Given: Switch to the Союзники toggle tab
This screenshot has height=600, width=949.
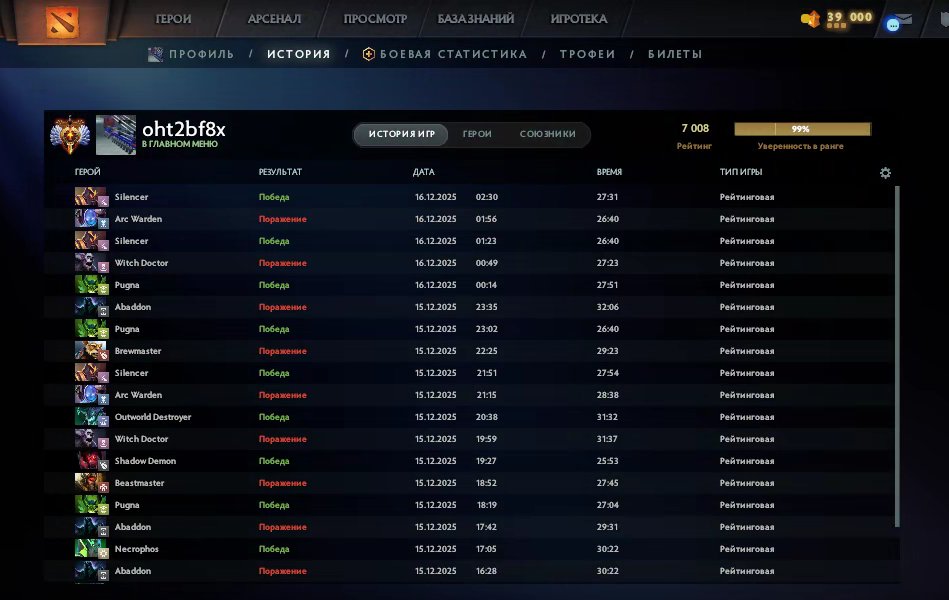Looking at the screenshot, I should (x=547, y=134).
